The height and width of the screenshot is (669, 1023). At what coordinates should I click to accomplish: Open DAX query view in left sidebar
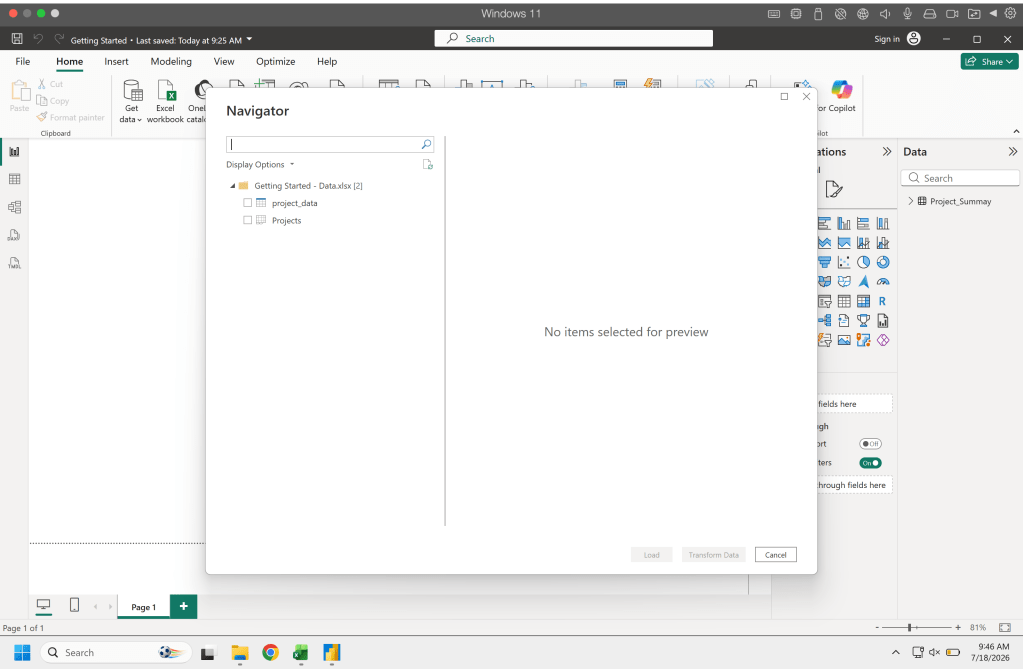[x=14, y=235]
